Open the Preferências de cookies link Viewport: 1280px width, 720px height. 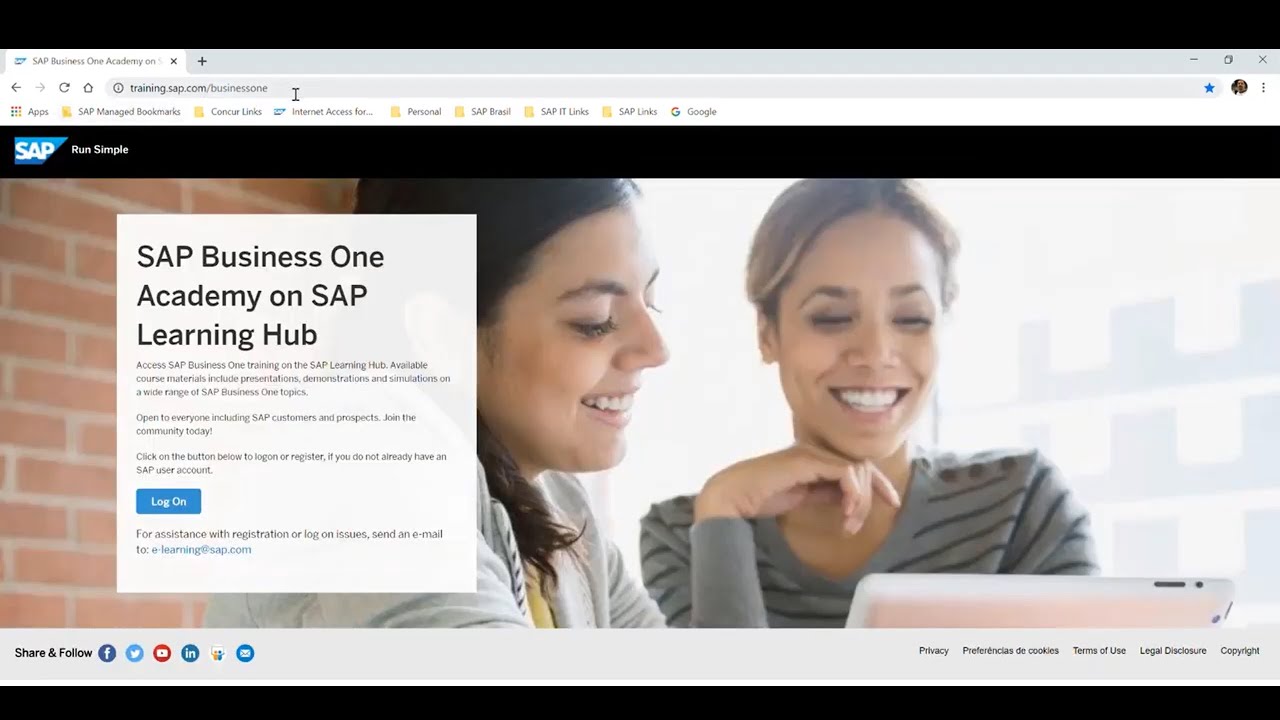coord(1010,651)
